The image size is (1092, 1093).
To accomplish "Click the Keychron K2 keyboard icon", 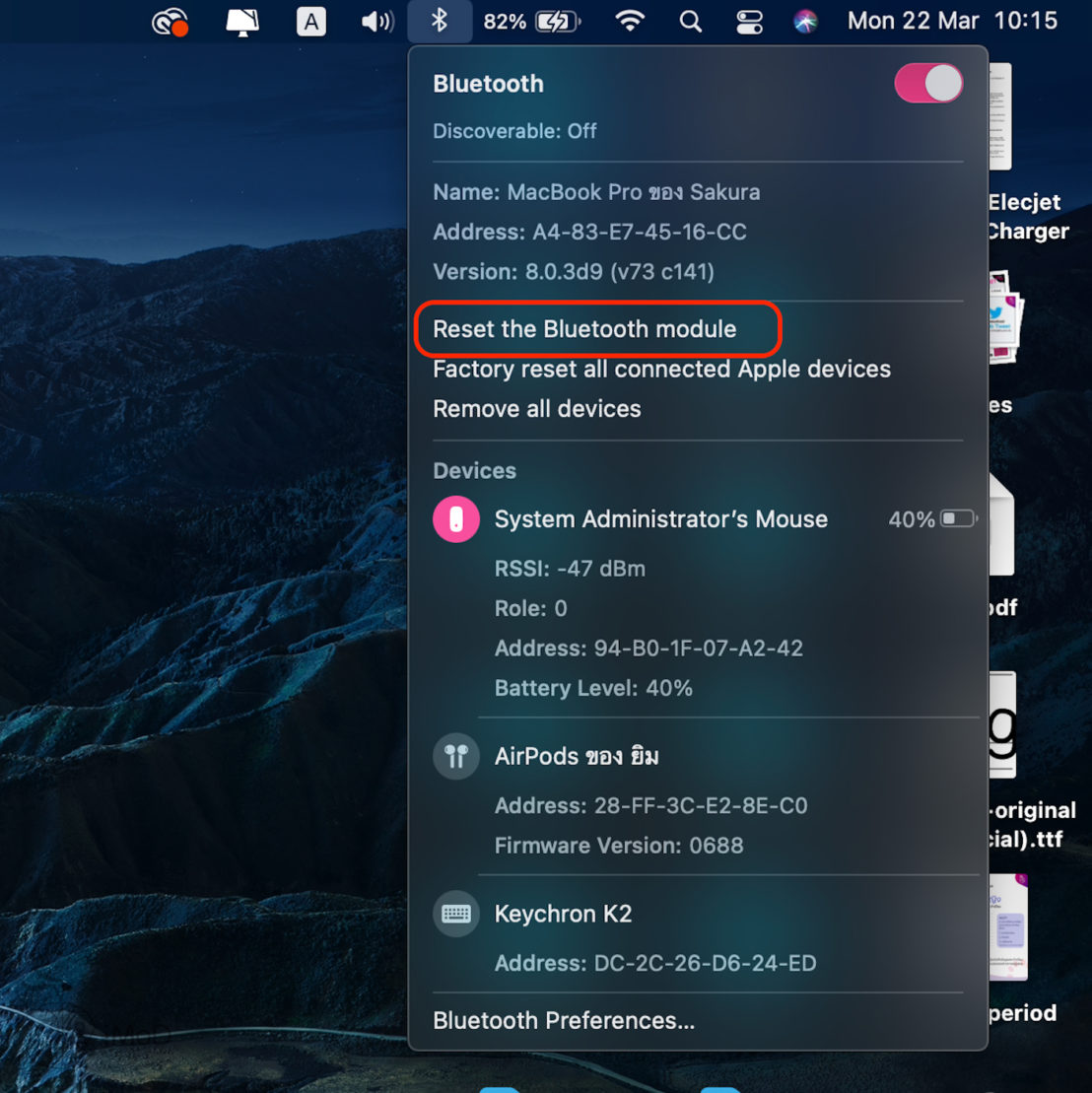I will (455, 913).
